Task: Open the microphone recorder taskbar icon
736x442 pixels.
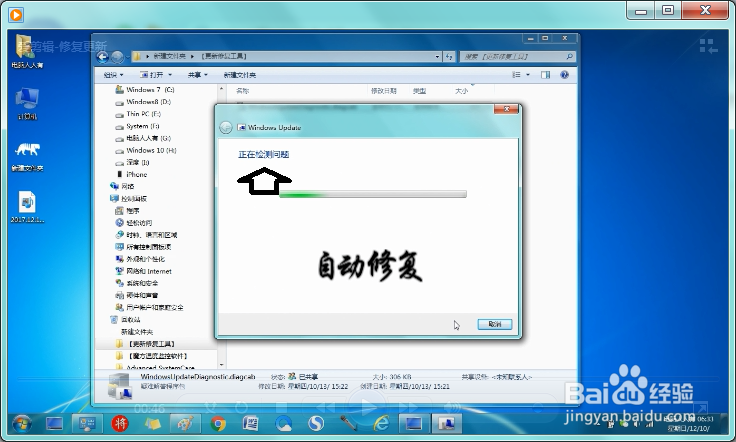Action: (348, 424)
